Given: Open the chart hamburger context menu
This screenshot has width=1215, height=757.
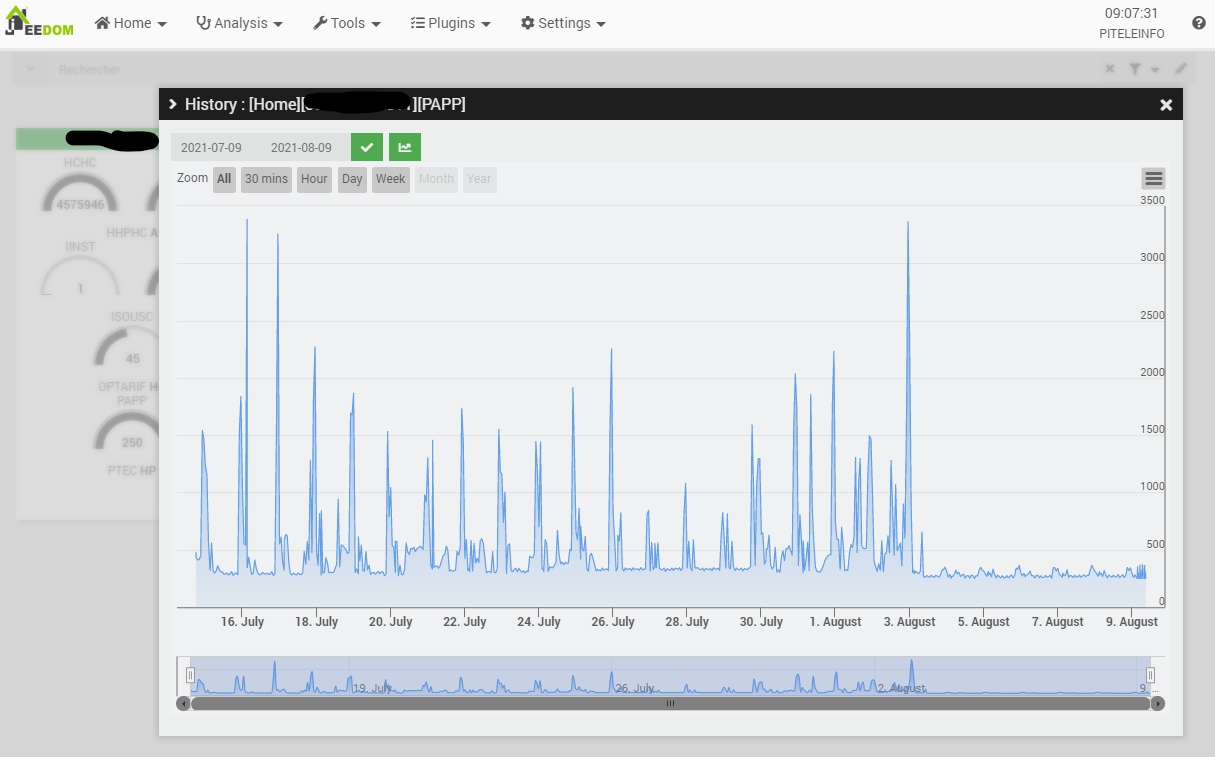Looking at the screenshot, I should [1153, 179].
